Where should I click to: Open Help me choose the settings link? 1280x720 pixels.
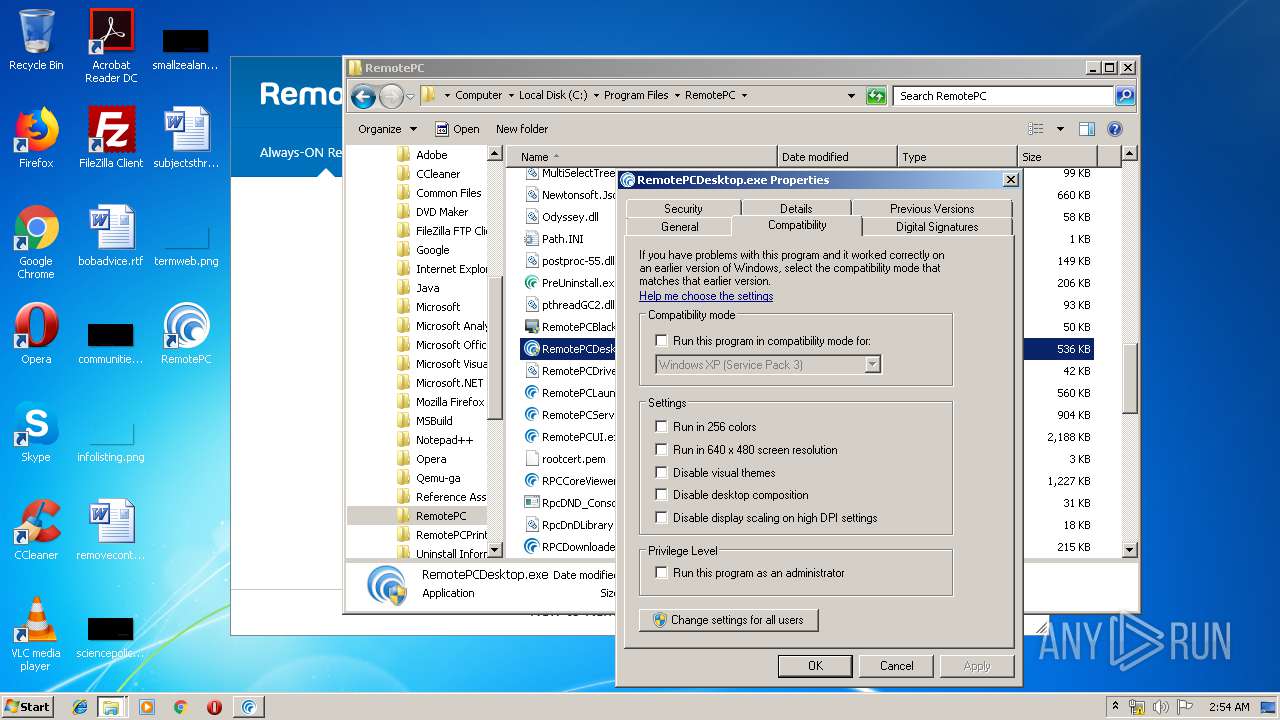pos(706,296)
